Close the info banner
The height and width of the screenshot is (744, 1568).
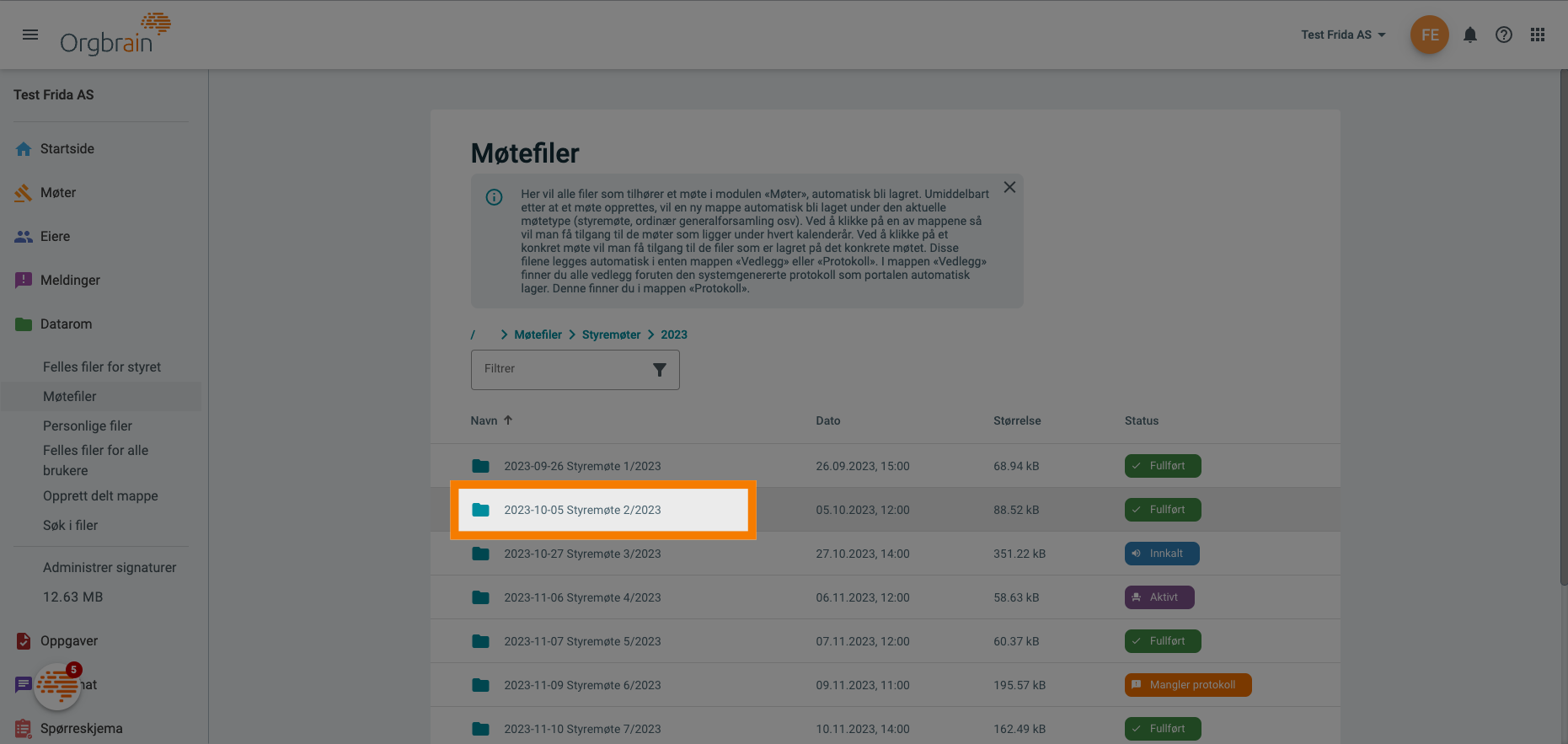1009,187
